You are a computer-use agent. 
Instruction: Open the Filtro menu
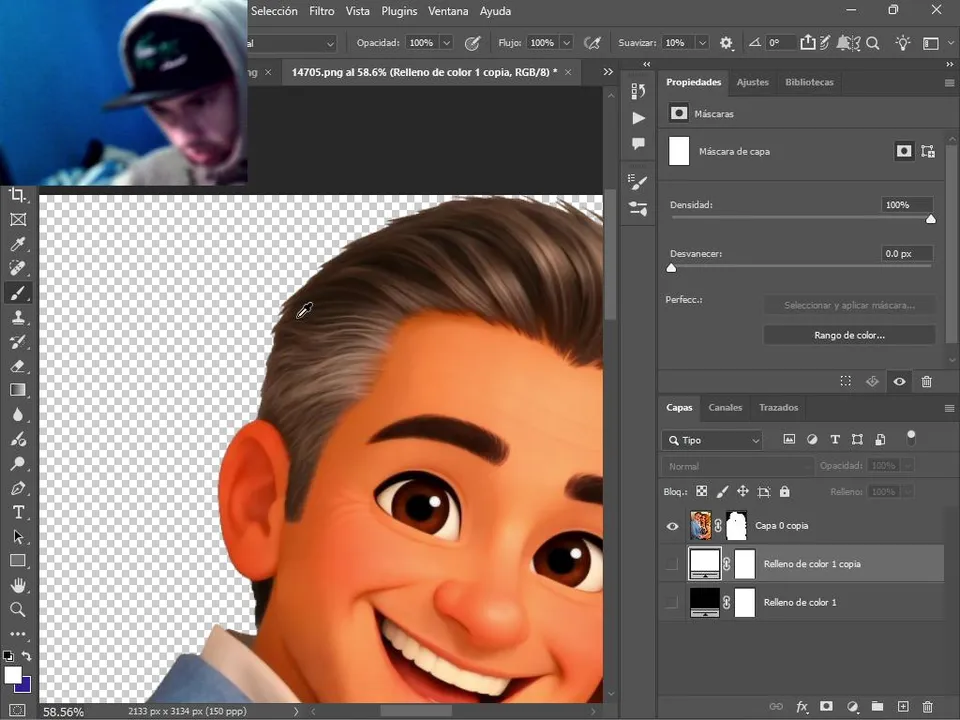click(321, 11)
